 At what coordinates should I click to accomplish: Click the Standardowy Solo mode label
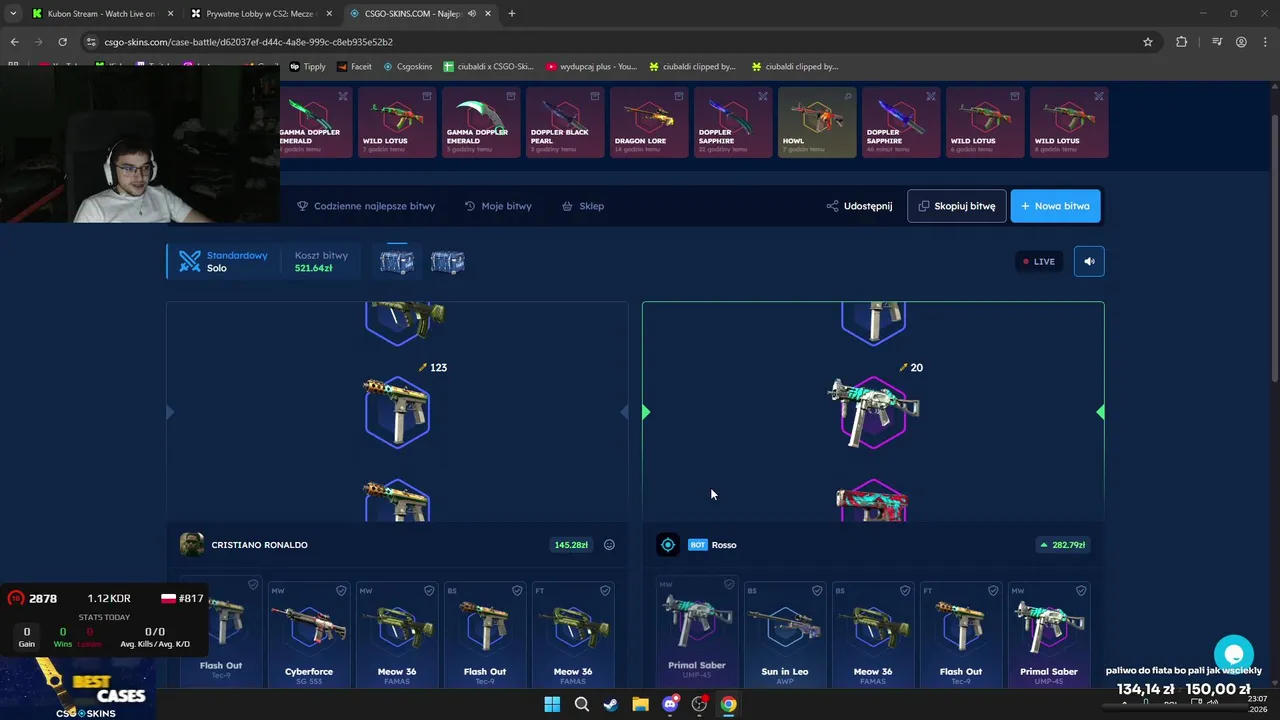[236, 261]
